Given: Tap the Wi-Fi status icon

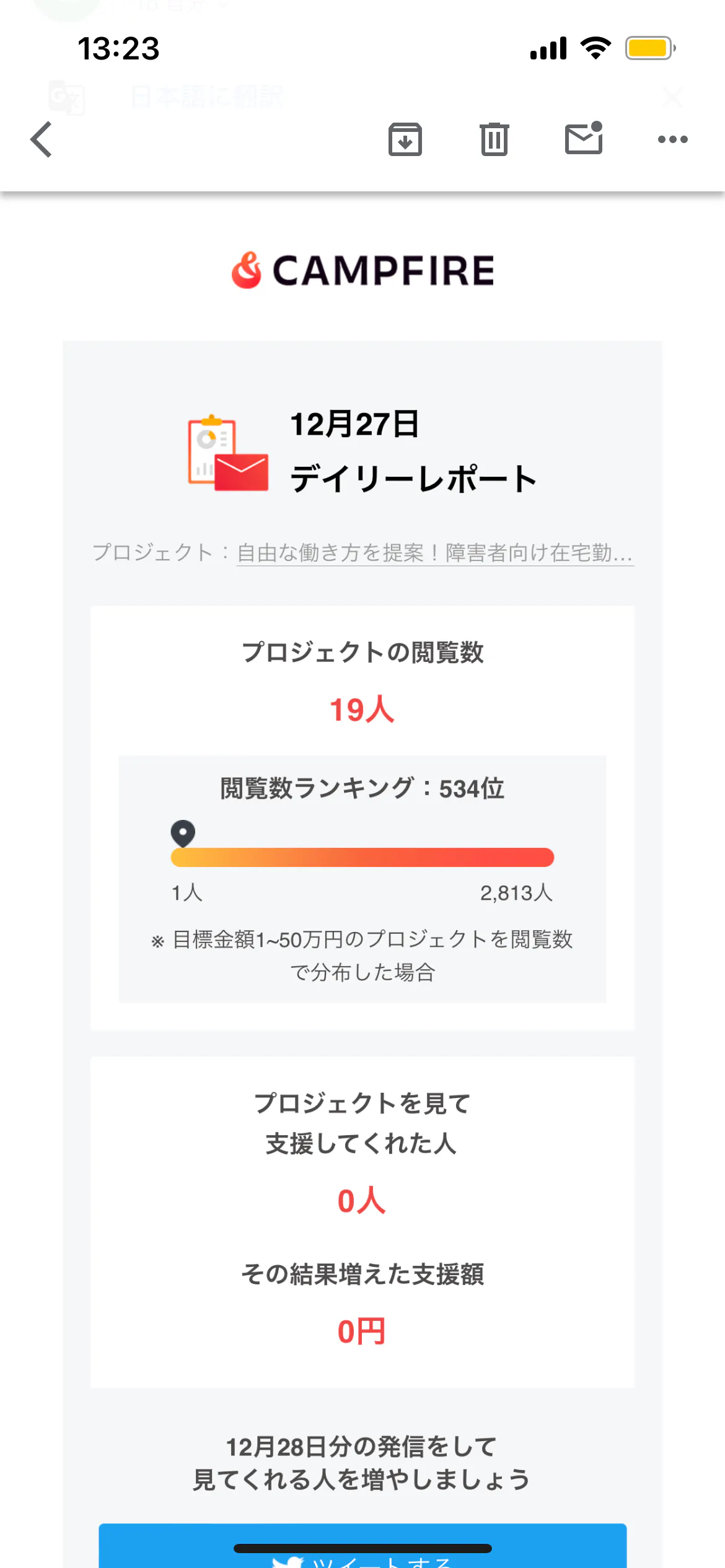Looking at the screenshot, I should pyautogui.click(x=595, y=48).
